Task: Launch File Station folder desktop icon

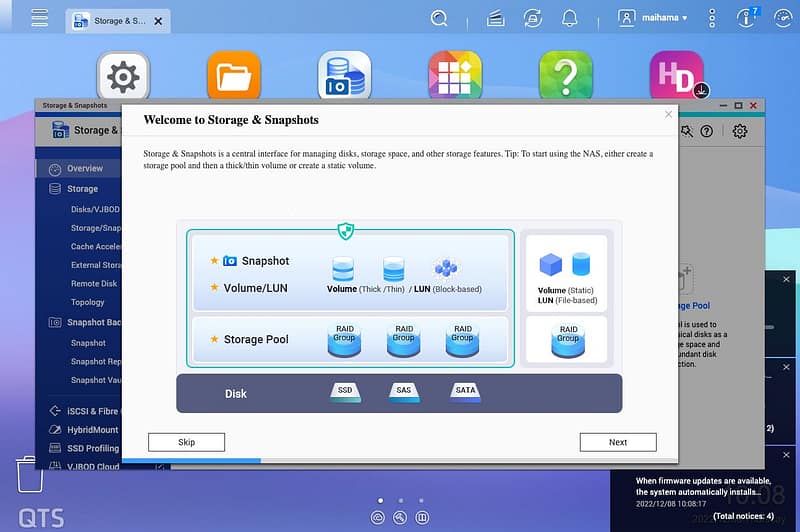Action: coord(234,75)
